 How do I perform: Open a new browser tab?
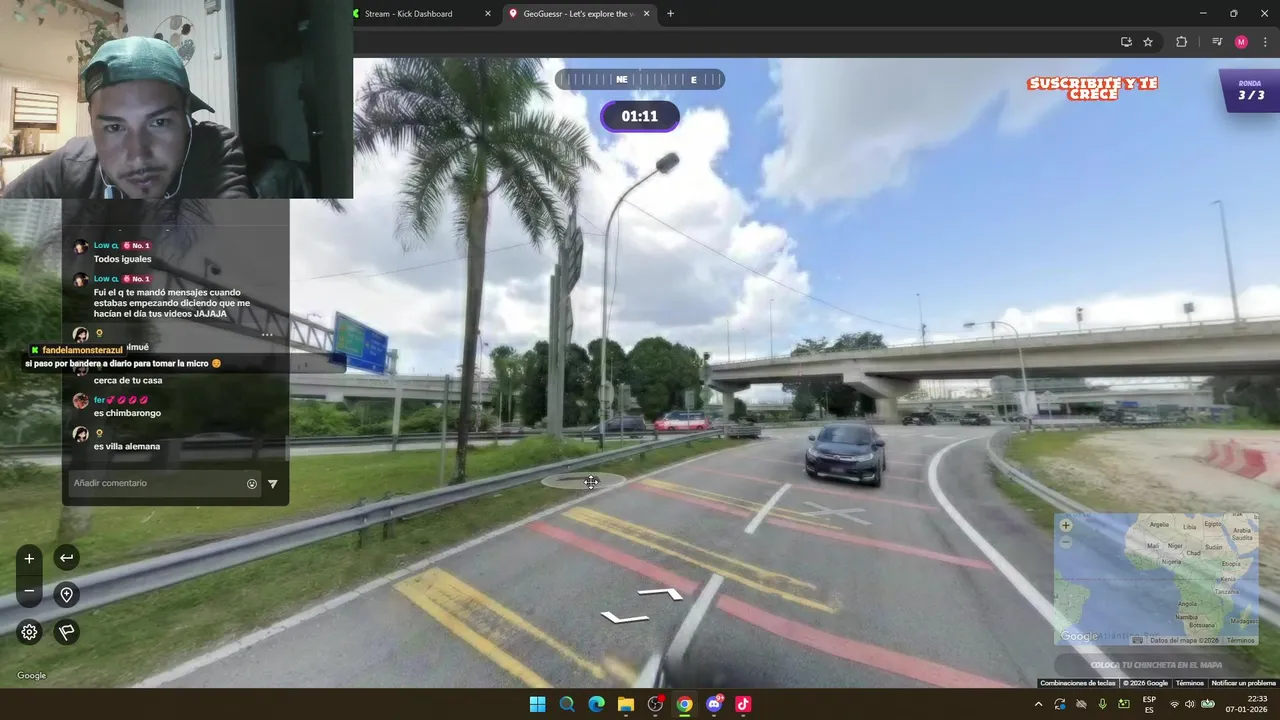[670, 14]
